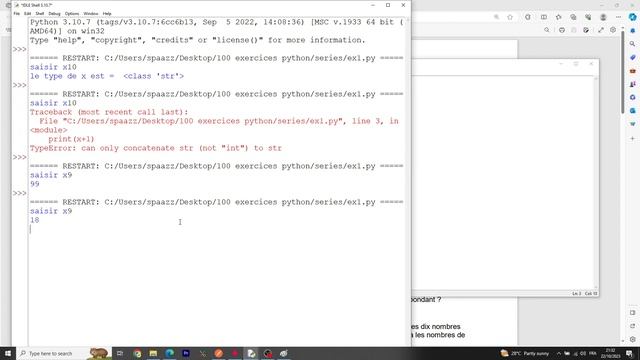Show hidden system tray icons chevron
The image size is (640, 360).
559,353
